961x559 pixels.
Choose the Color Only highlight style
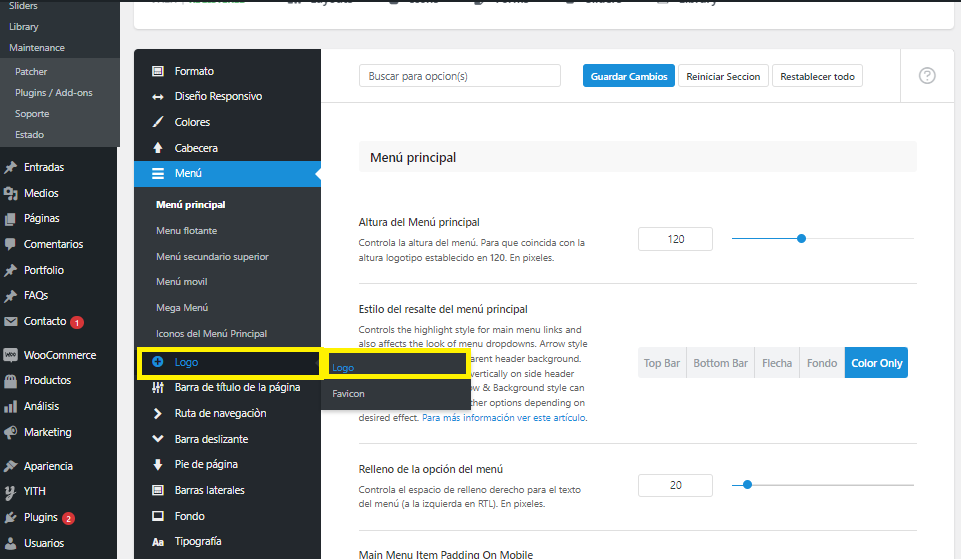[876, 363]
